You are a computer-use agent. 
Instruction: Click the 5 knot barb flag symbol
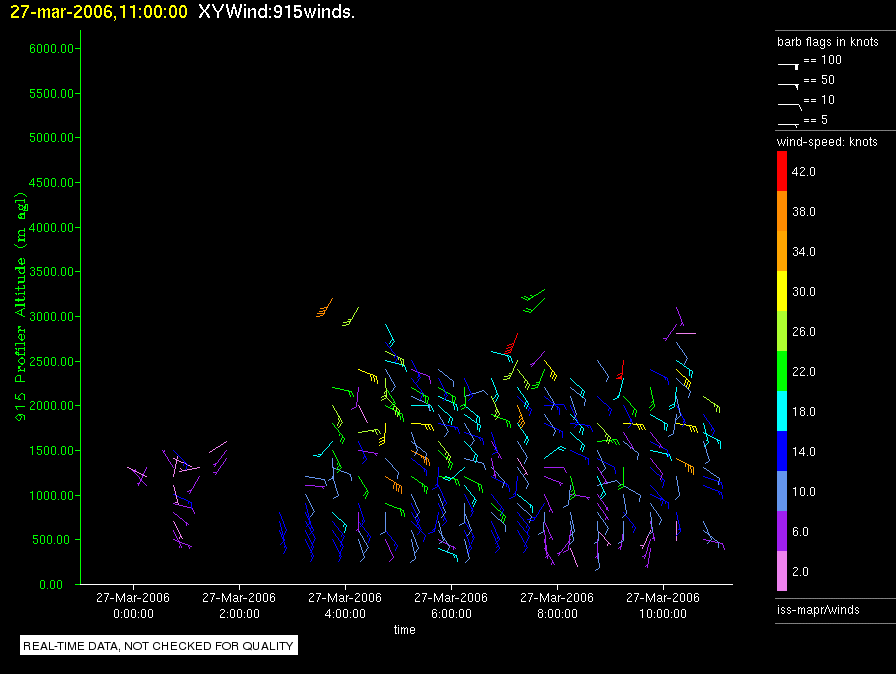tap(788, 125)
